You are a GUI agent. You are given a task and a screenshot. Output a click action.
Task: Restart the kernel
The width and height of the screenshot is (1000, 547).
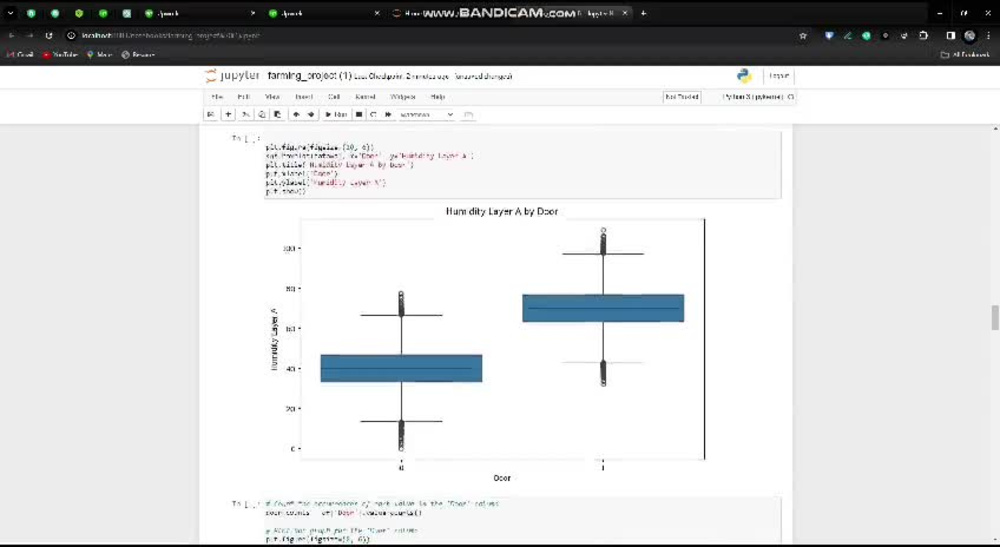(x=373, y=115)
